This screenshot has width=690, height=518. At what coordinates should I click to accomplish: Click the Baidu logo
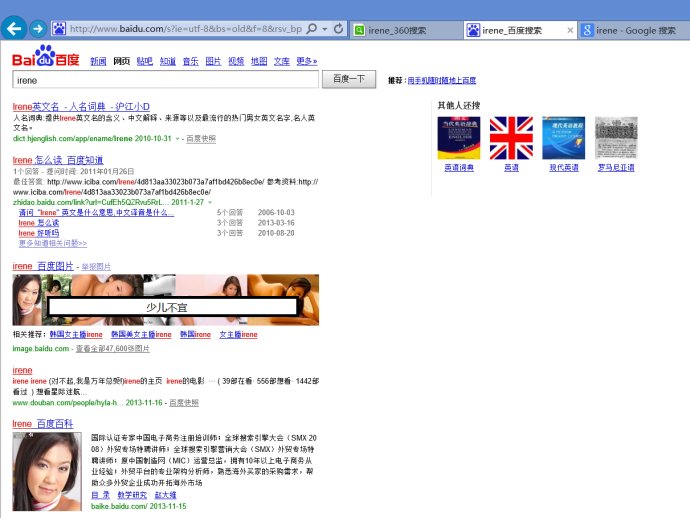point(46,56)
